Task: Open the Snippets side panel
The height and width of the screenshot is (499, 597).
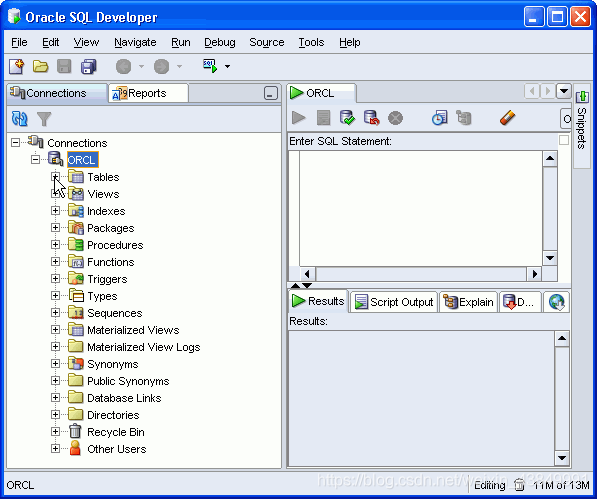Action: click(582, 126)
